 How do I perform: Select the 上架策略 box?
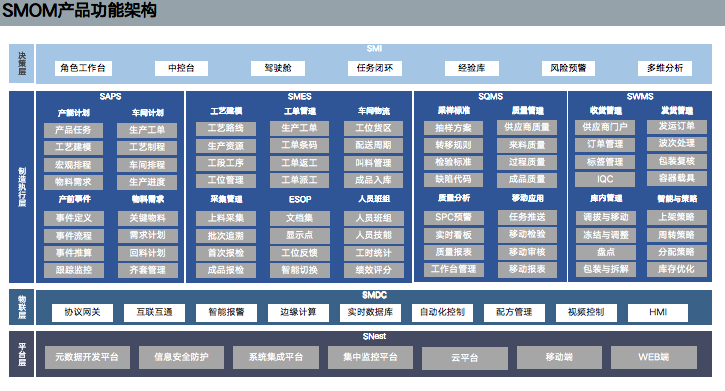coord(676,217)
